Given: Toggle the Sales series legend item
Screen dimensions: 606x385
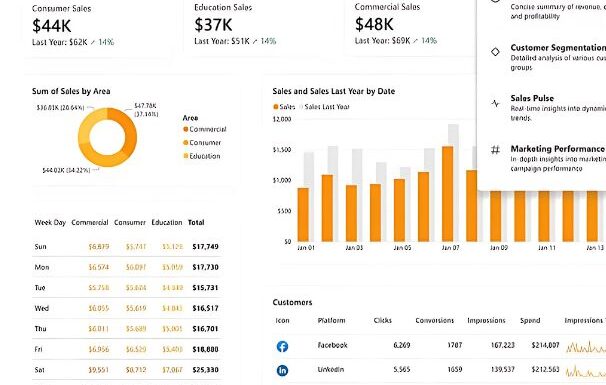Looking at the screenshot, I should click(284, 107).
